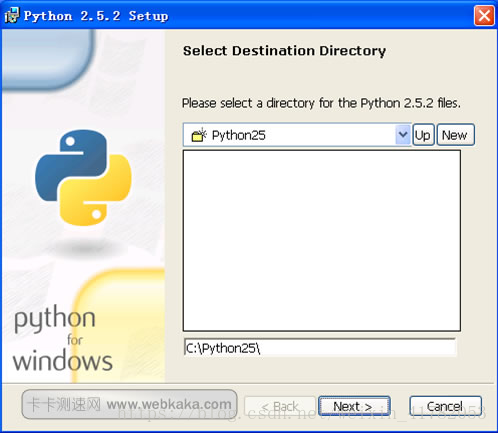Go up one folder with Up button

(423, 135)
